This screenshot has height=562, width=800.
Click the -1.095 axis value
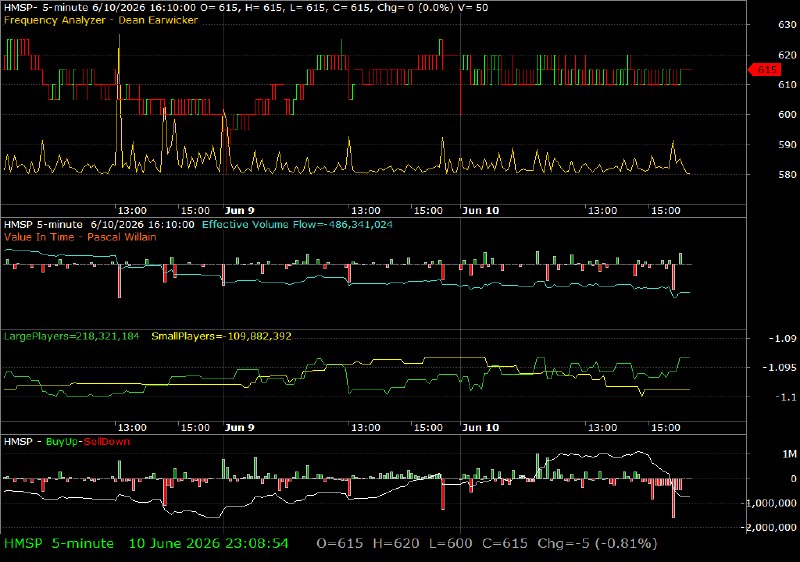point(780,368)
